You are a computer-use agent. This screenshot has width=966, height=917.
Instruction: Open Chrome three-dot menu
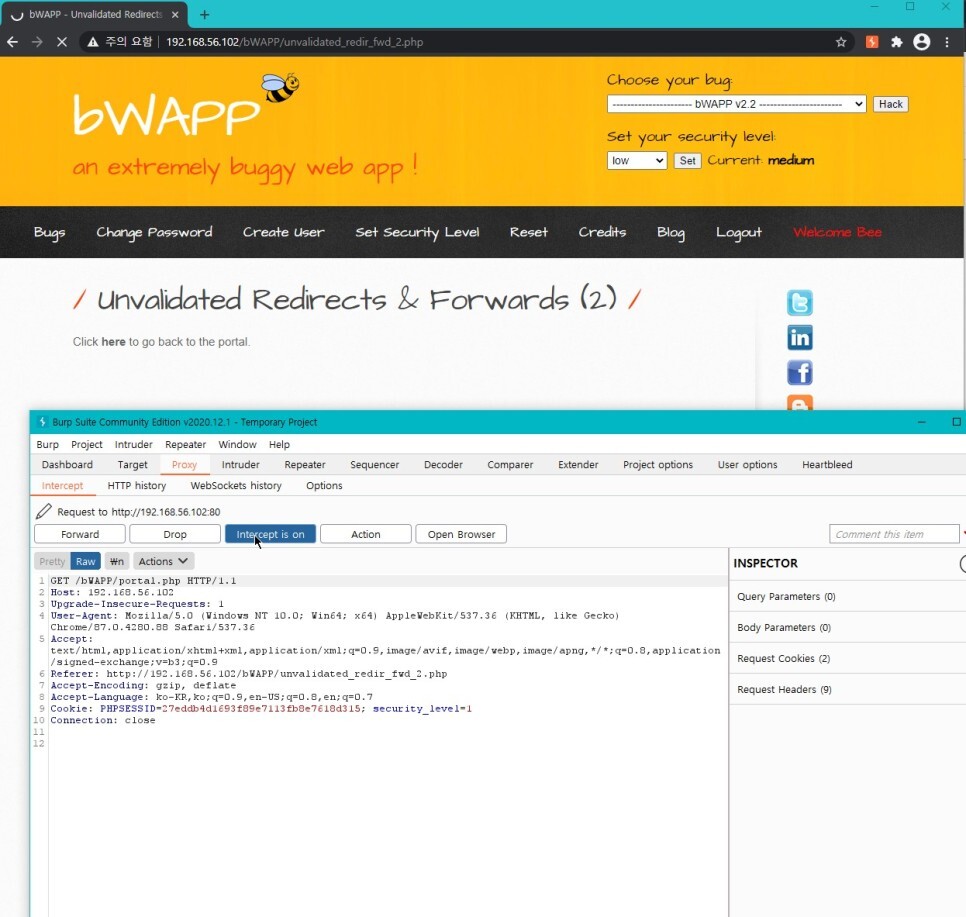[947, 42]
